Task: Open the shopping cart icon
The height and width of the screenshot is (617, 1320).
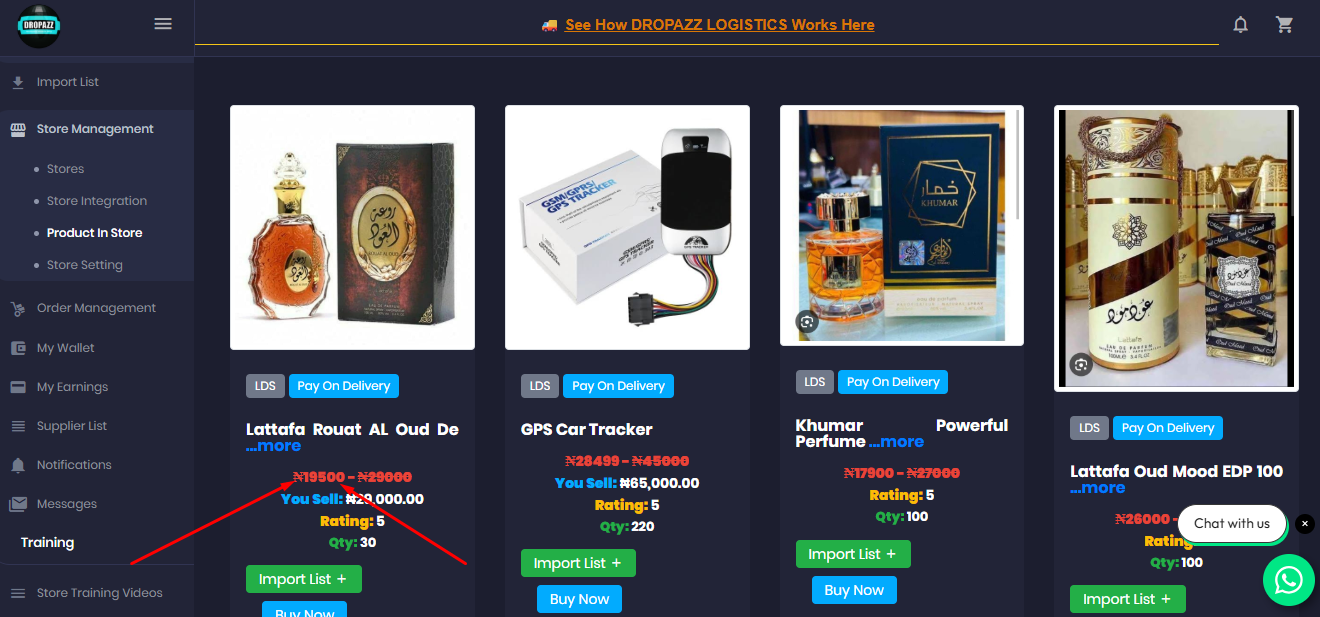Action: [1285, 25]
